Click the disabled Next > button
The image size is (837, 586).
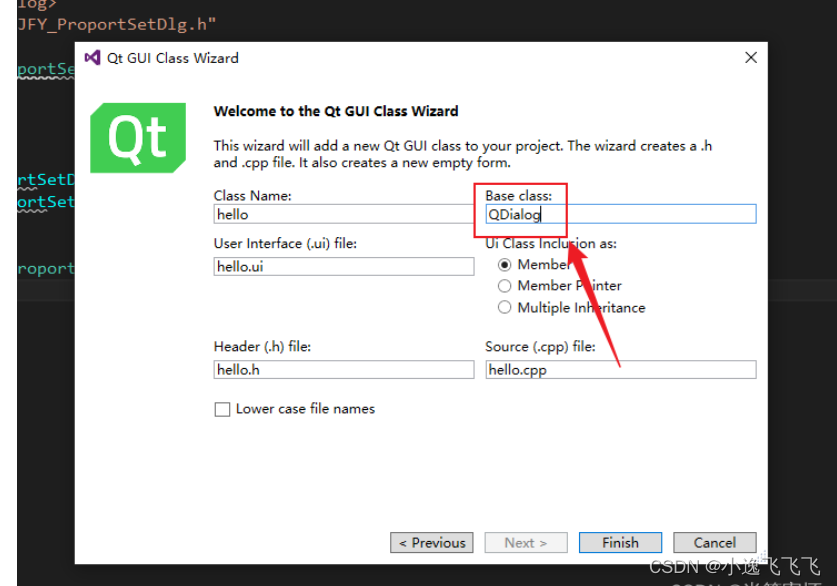(x=525, y=542)
